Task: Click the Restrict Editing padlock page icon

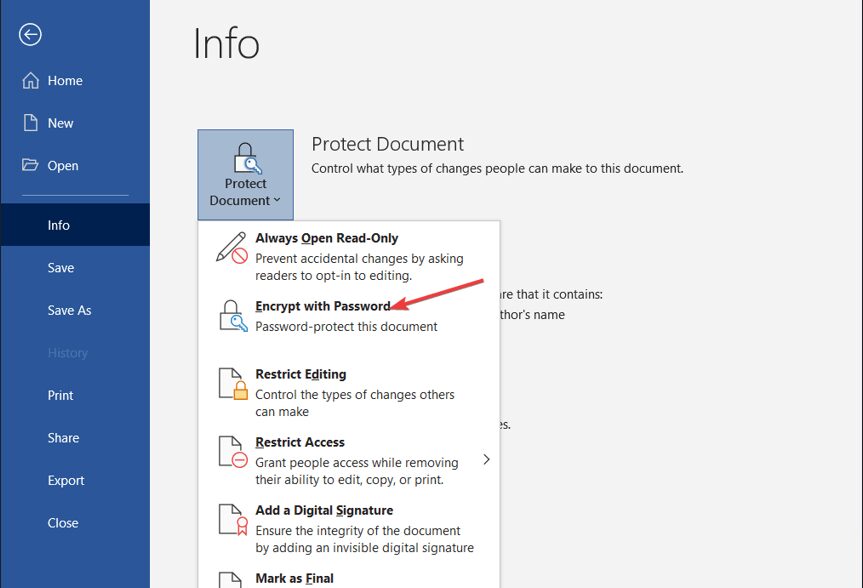Action: [x=232, y=384]
